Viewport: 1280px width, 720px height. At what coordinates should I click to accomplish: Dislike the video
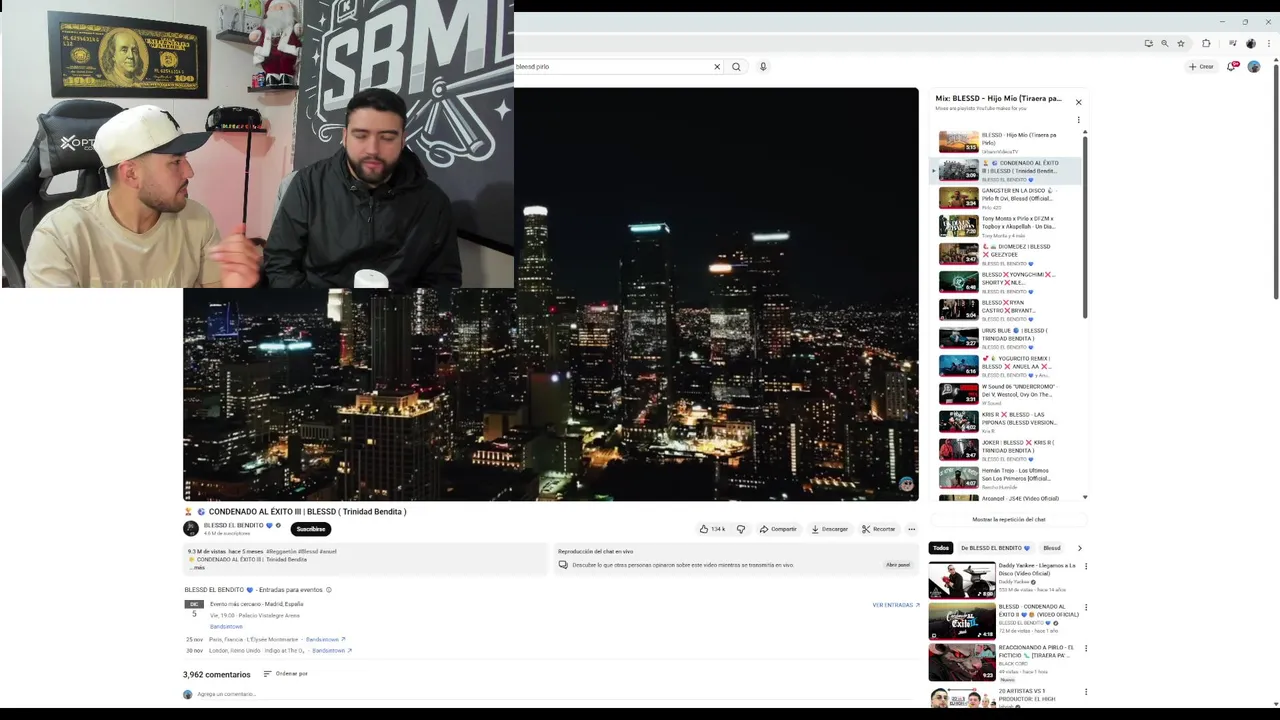pyautogui.click(x=741, y=529)
